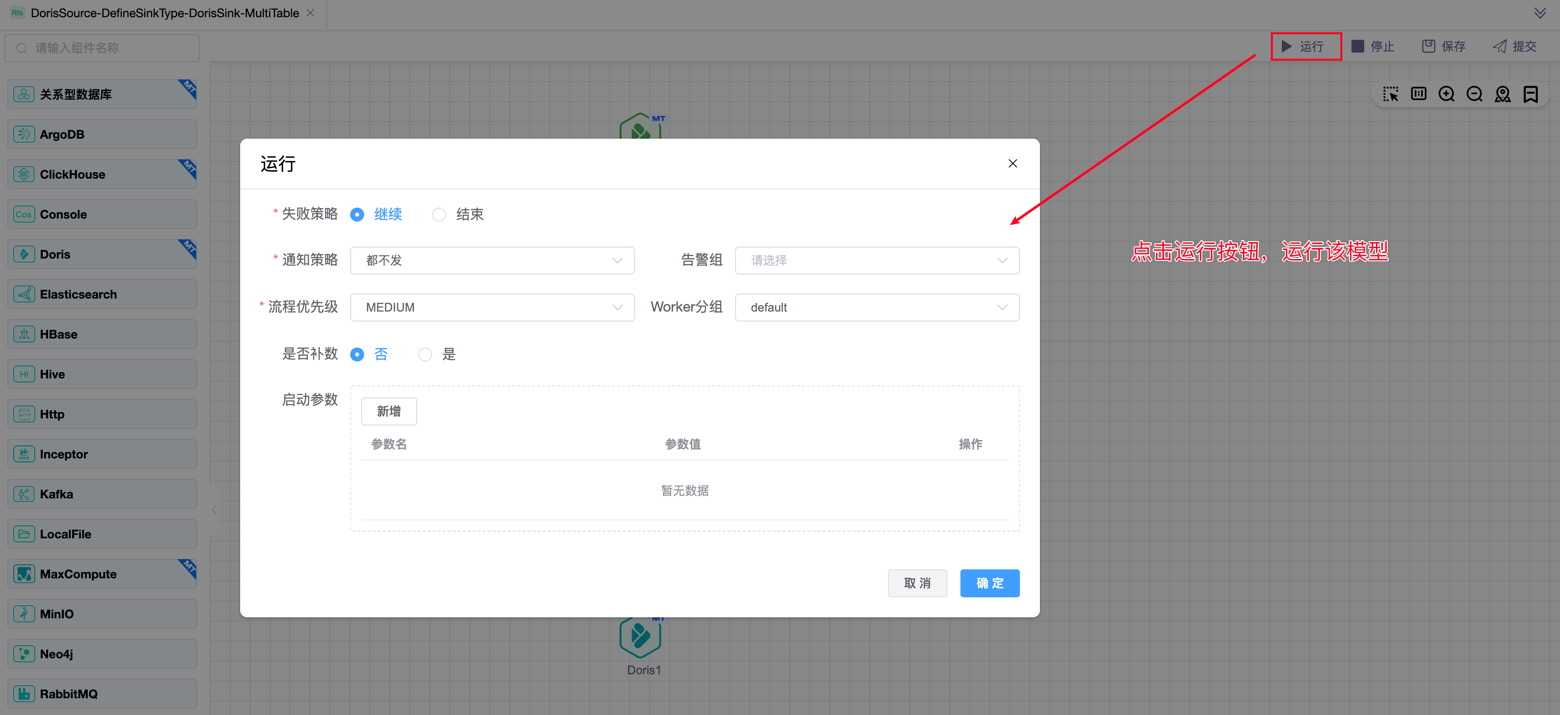Open the Worker分组 dropdown showing default

[x=877, y=307]
